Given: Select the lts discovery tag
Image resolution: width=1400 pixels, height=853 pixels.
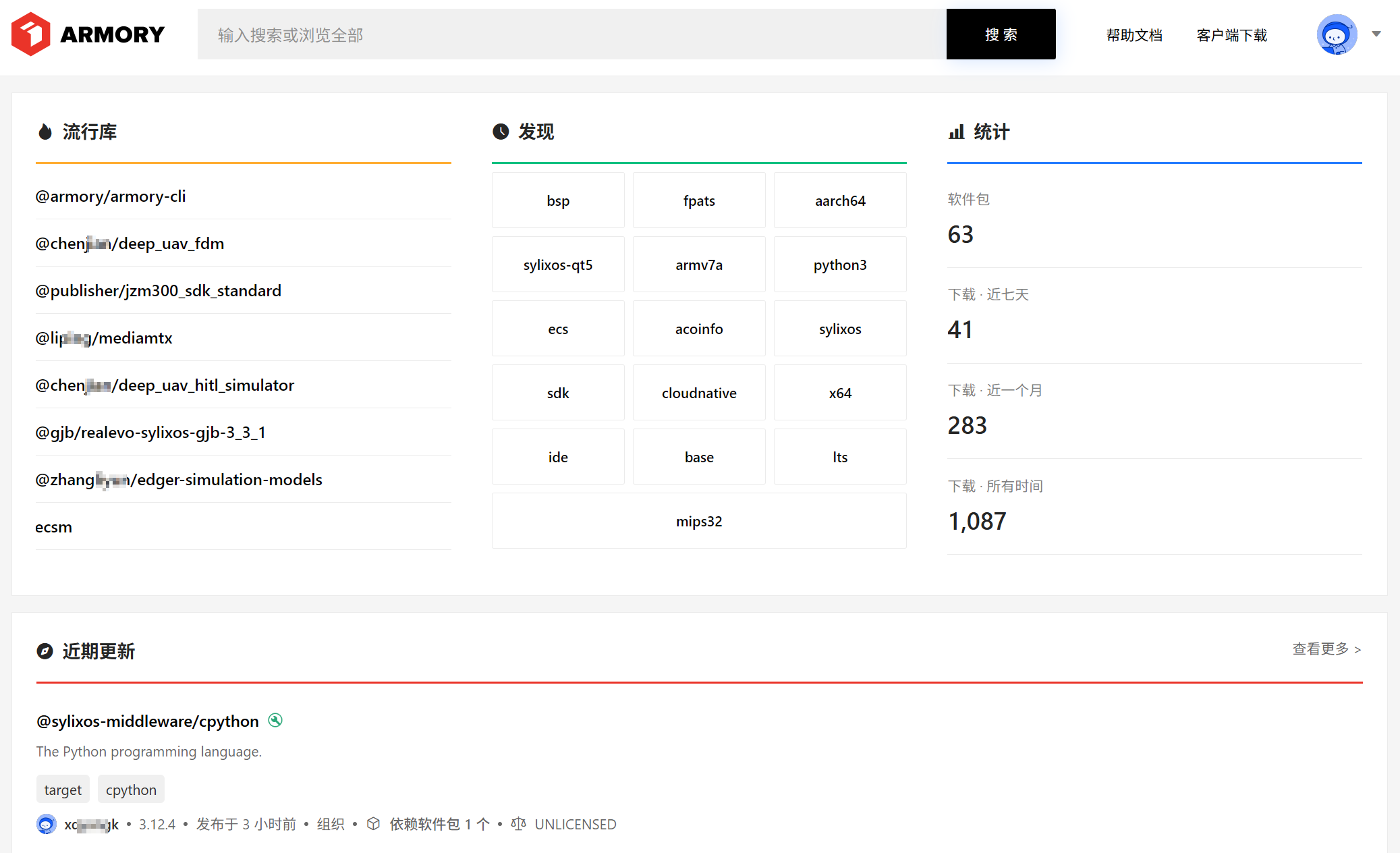Looking at the screenshot, I should 840,457.
